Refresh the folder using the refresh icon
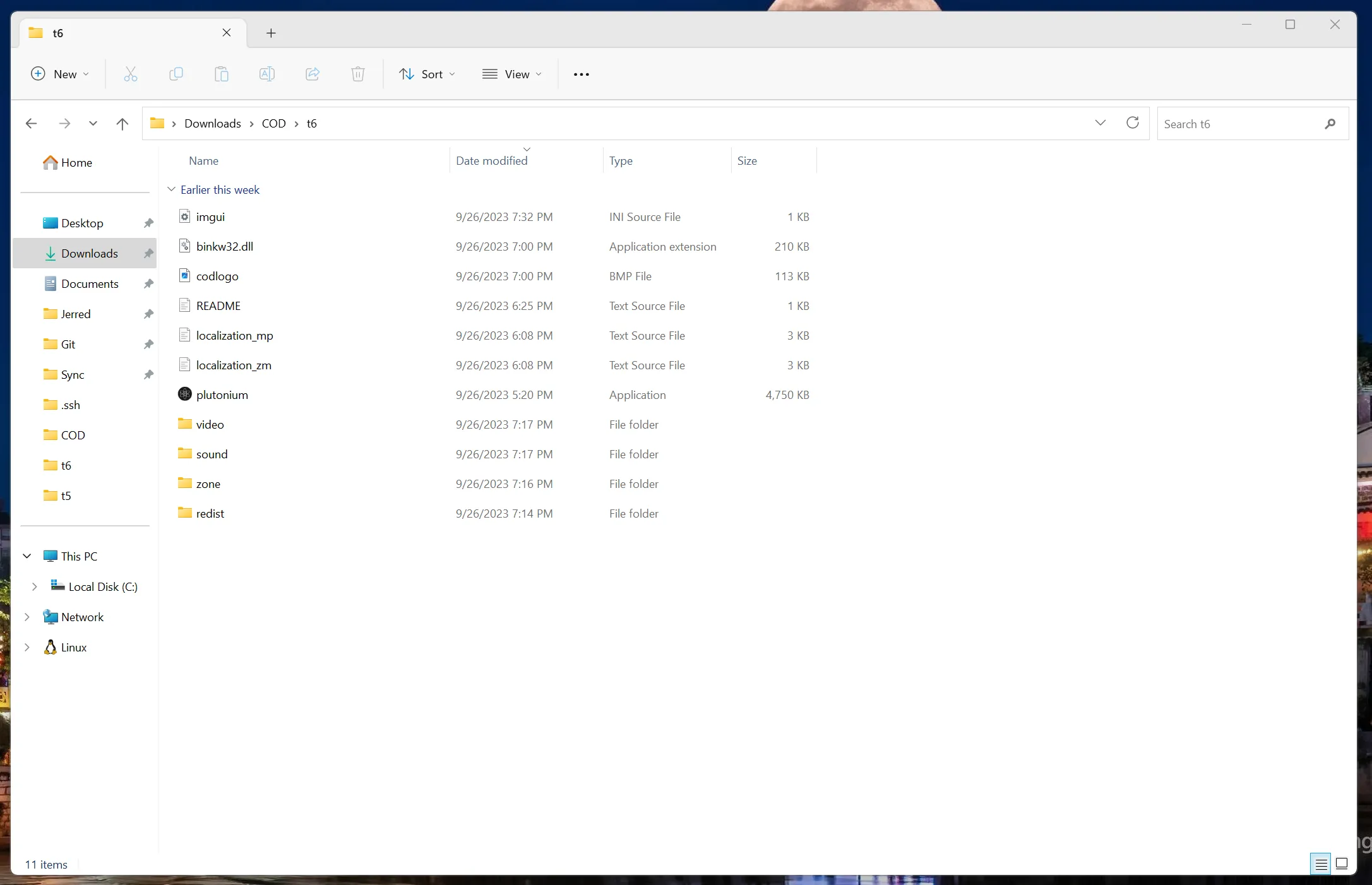 pyautogui.click(x=1132, y=123)
